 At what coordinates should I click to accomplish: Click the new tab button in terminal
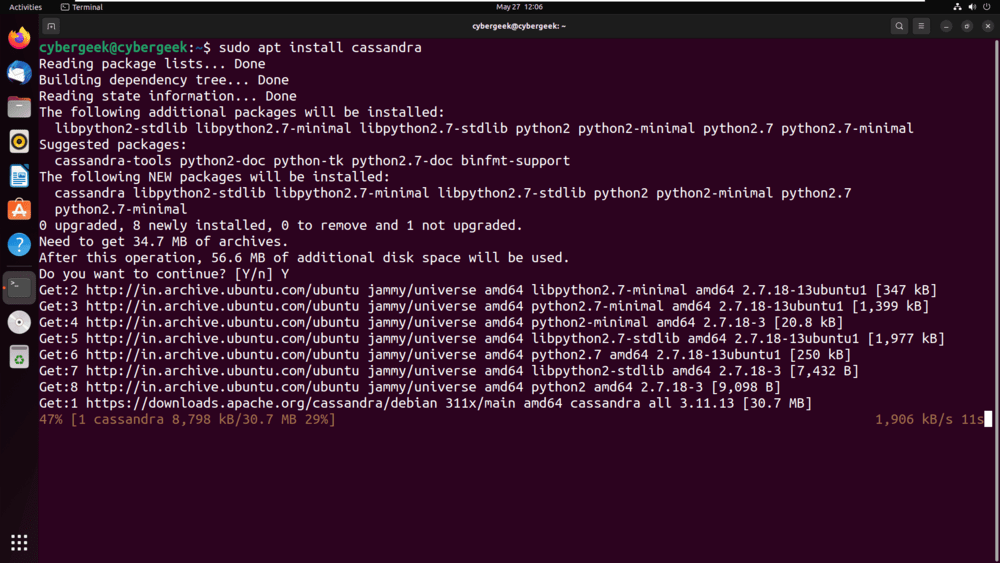point(51,26)
